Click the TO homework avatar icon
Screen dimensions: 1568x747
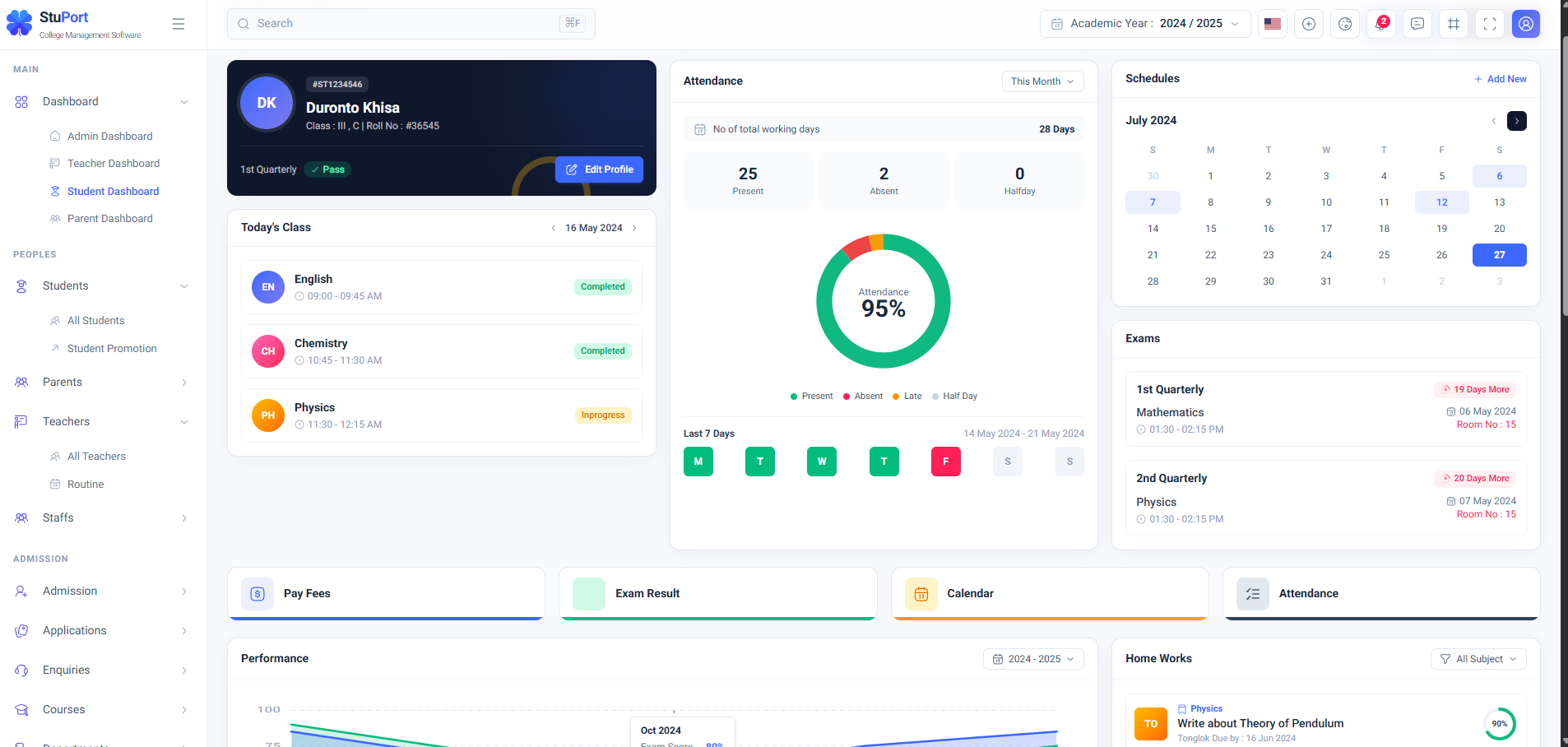pos(1151,724)
